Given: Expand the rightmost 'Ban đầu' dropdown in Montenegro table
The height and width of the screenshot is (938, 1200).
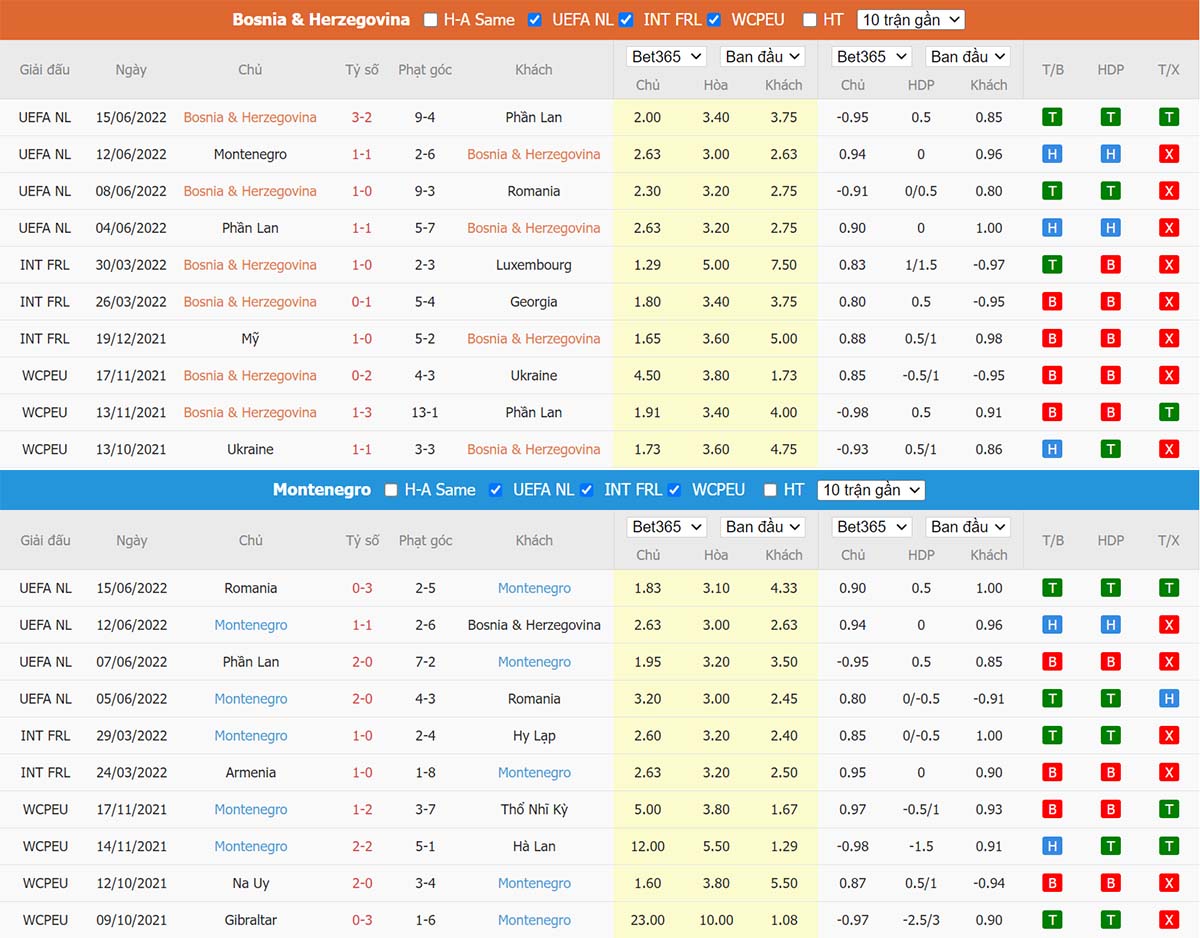Looking at the screenshot, I should tap(967, 527).
